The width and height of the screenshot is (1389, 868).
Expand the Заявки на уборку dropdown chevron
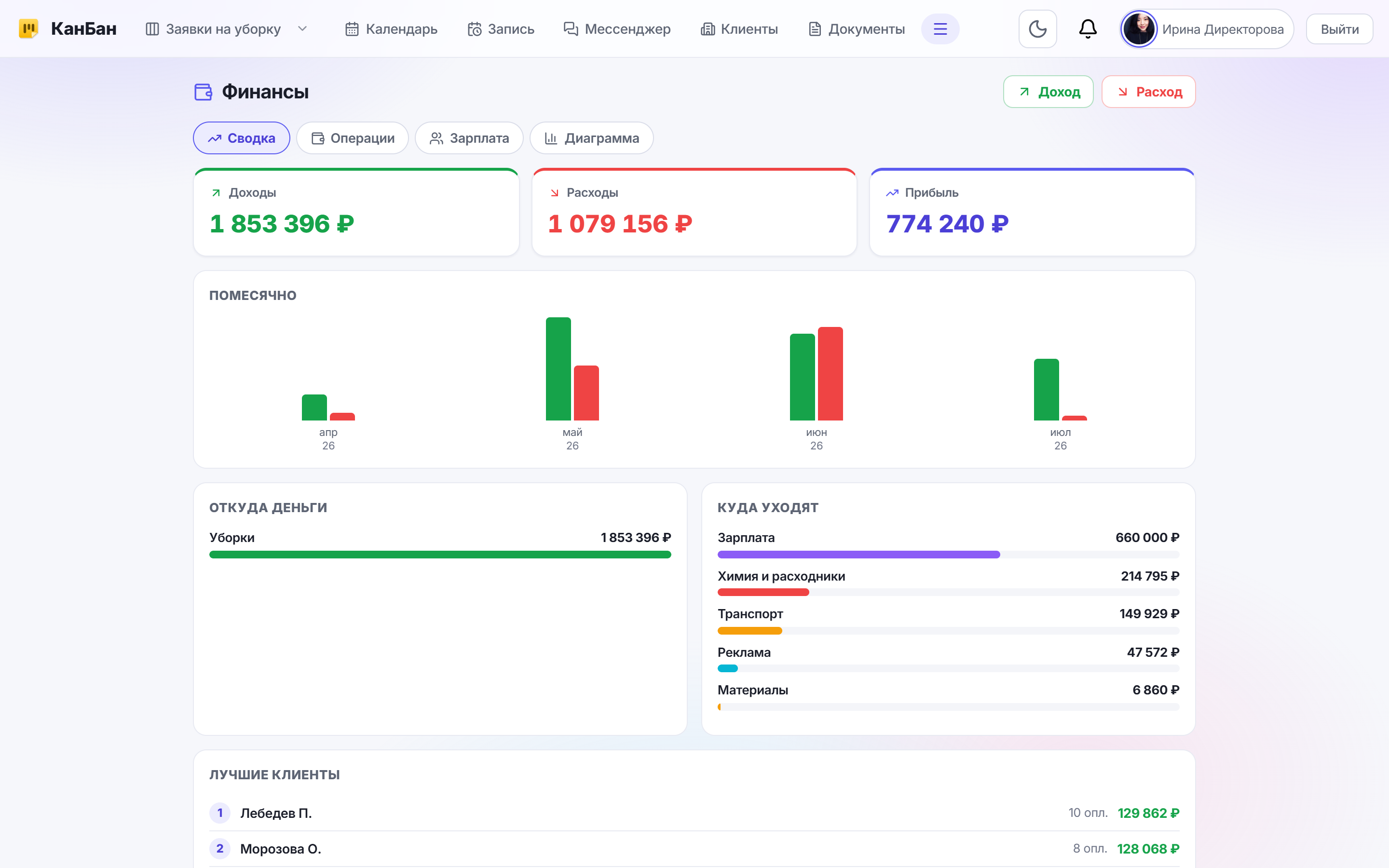302,29
